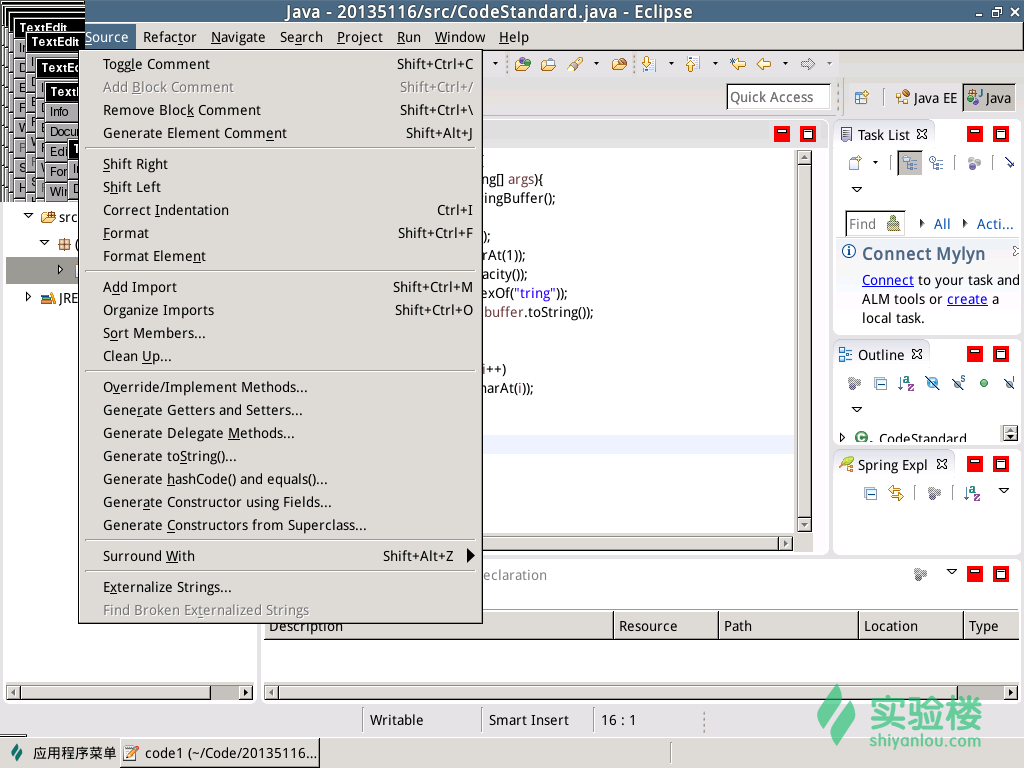This screenshot has width=1024, height=768.
Task: Toggle Hide Static Members in Outline
Action: [959, 383]
